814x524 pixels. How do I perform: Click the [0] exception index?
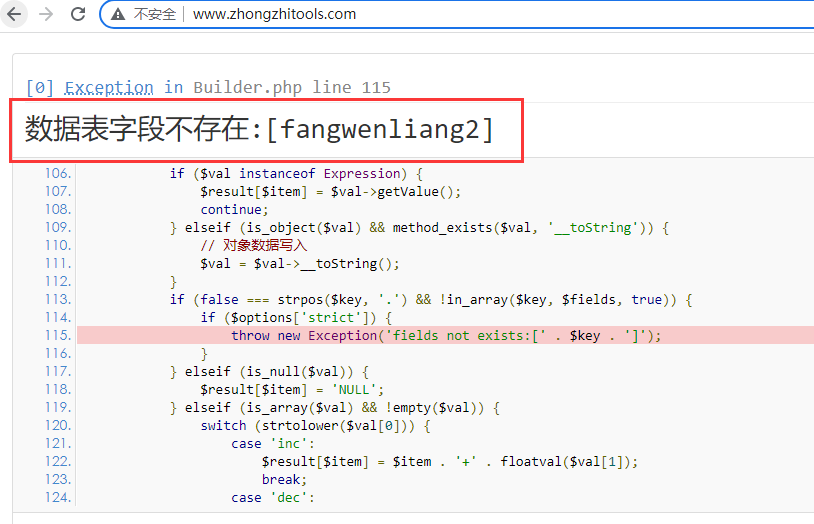pyautogui.click(x=41, y=87)
